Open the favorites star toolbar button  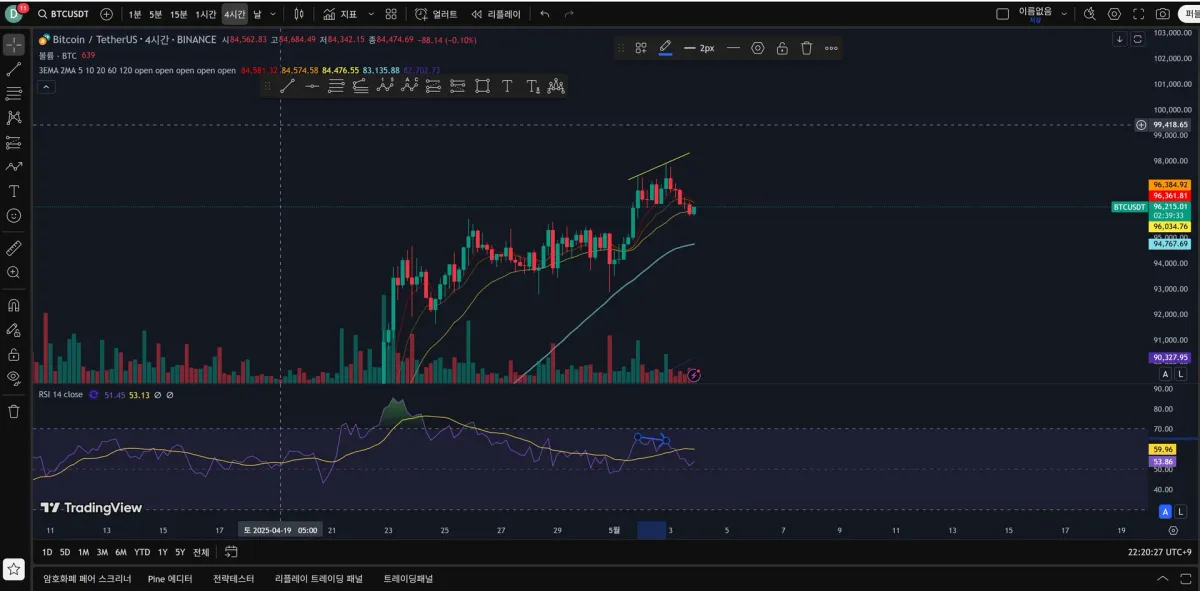click(13, 568)
